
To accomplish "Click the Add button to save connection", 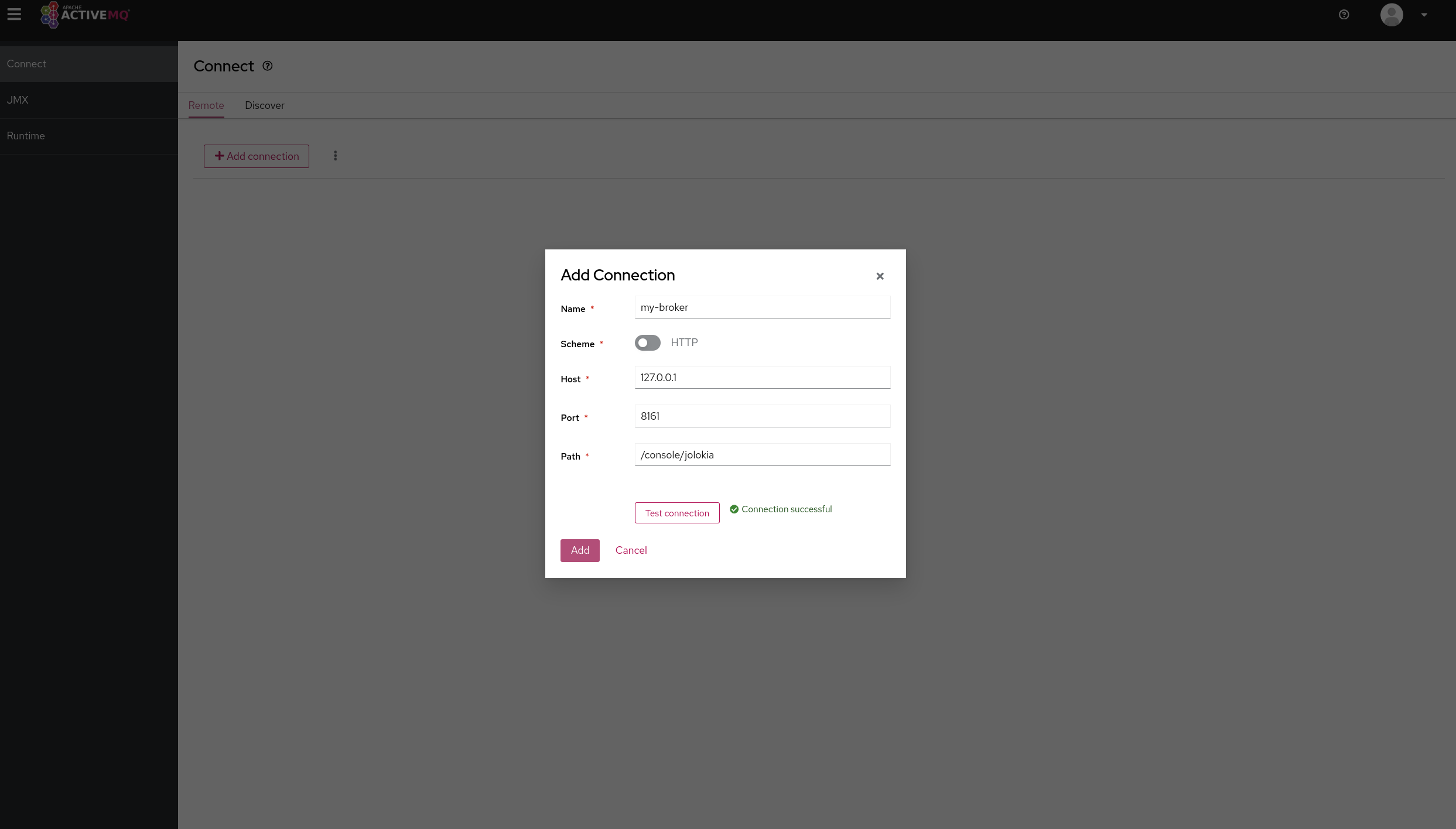I will (580, 550).
